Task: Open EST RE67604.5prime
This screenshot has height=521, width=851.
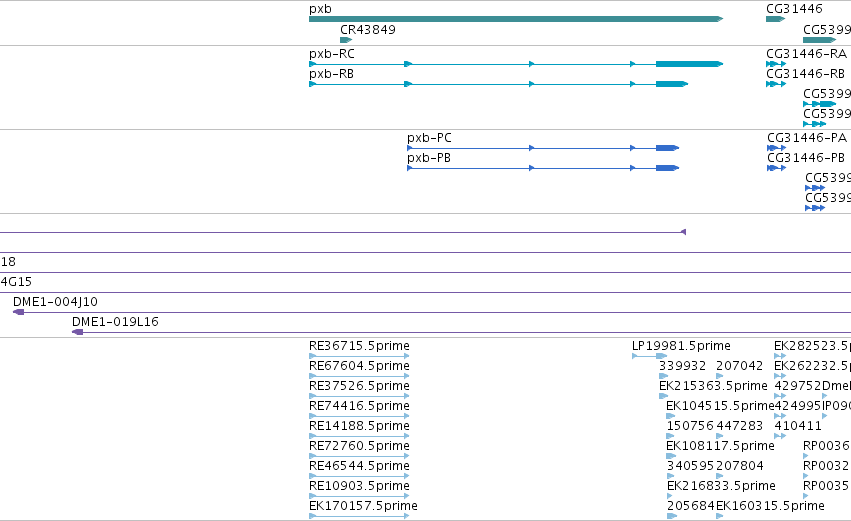Action: 359,366
